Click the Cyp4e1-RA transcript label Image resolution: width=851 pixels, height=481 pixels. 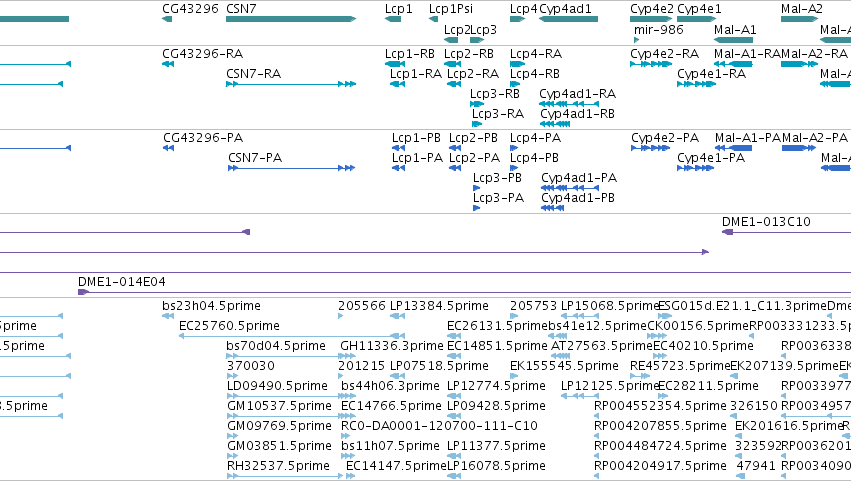tap(712, 74)
